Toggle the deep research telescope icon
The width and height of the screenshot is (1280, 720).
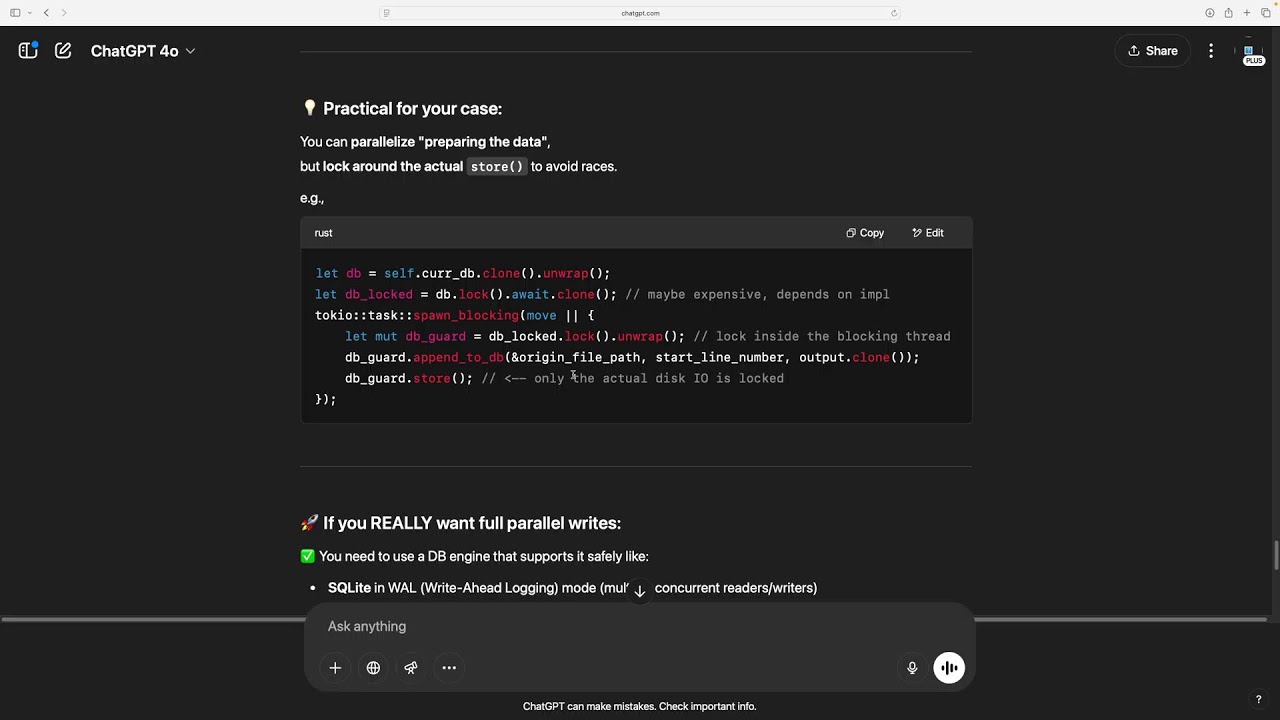tap(411, 668)
